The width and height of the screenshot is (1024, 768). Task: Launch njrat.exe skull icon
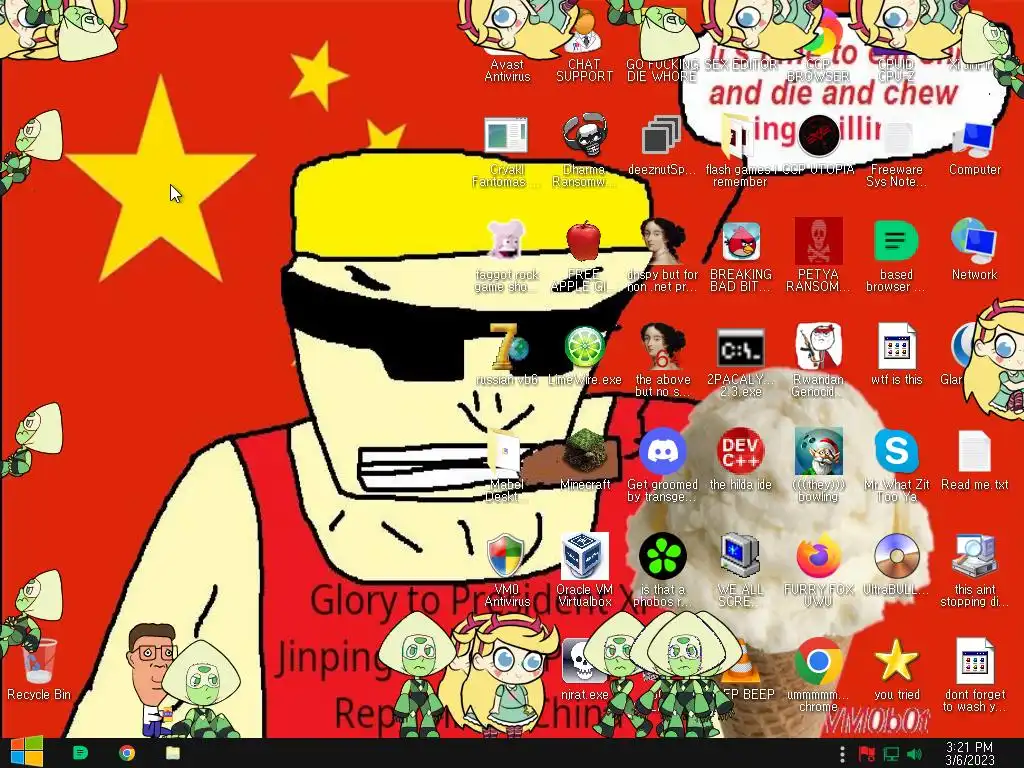(x=584, y=669)
